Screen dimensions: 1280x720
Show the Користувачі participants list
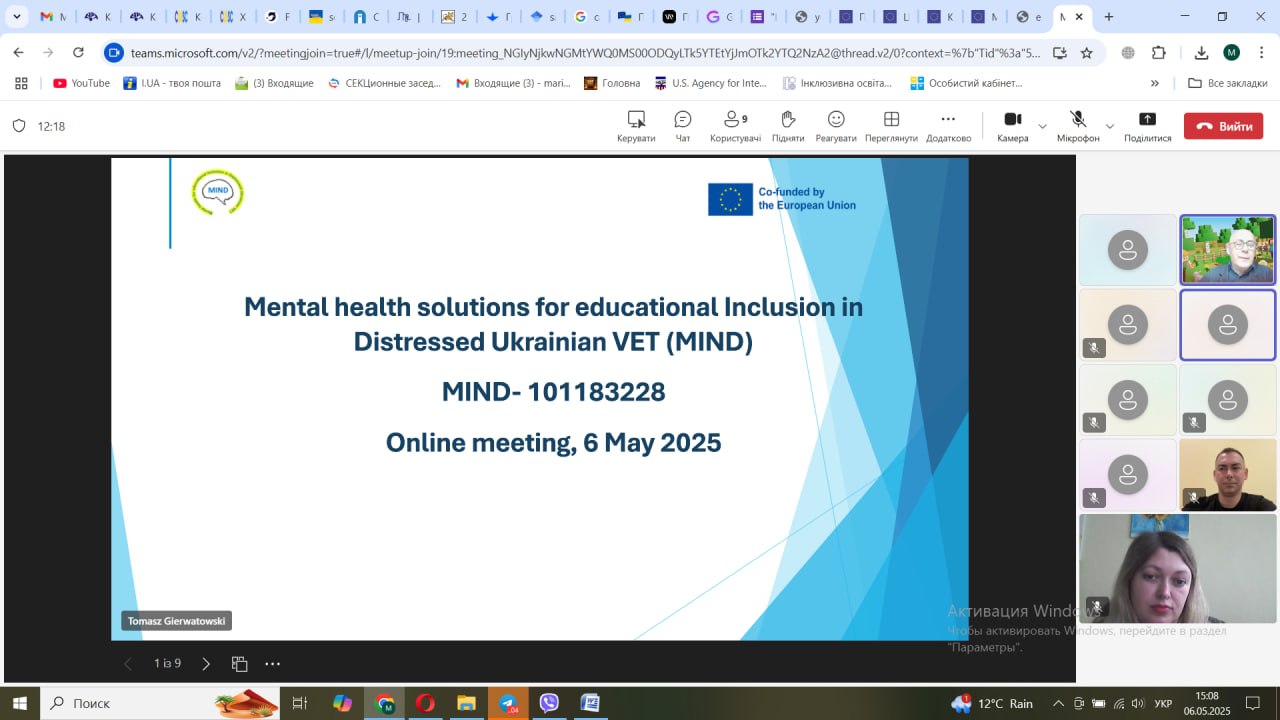click(735, 126)
